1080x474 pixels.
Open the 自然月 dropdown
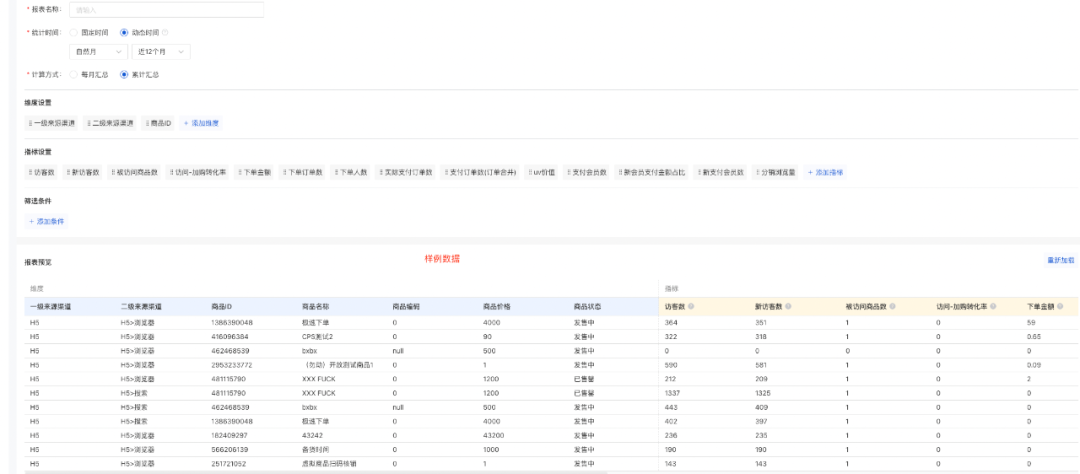tap(98, 51)
